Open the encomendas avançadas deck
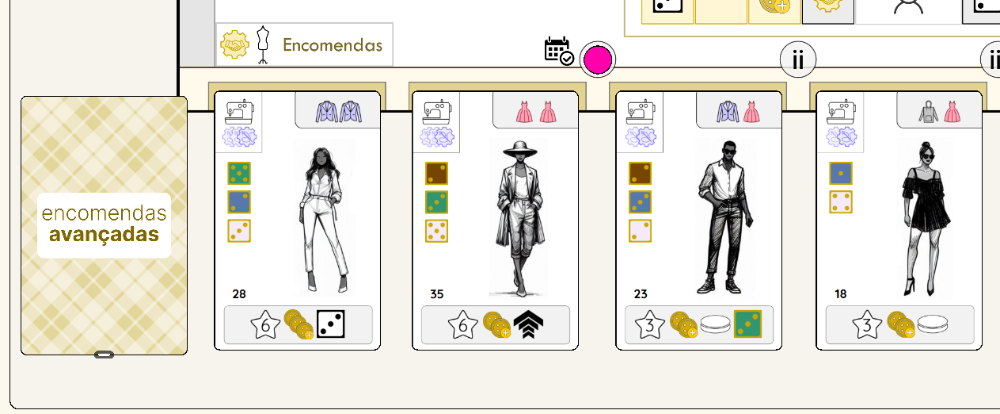1000x414 pixels. 104,225
